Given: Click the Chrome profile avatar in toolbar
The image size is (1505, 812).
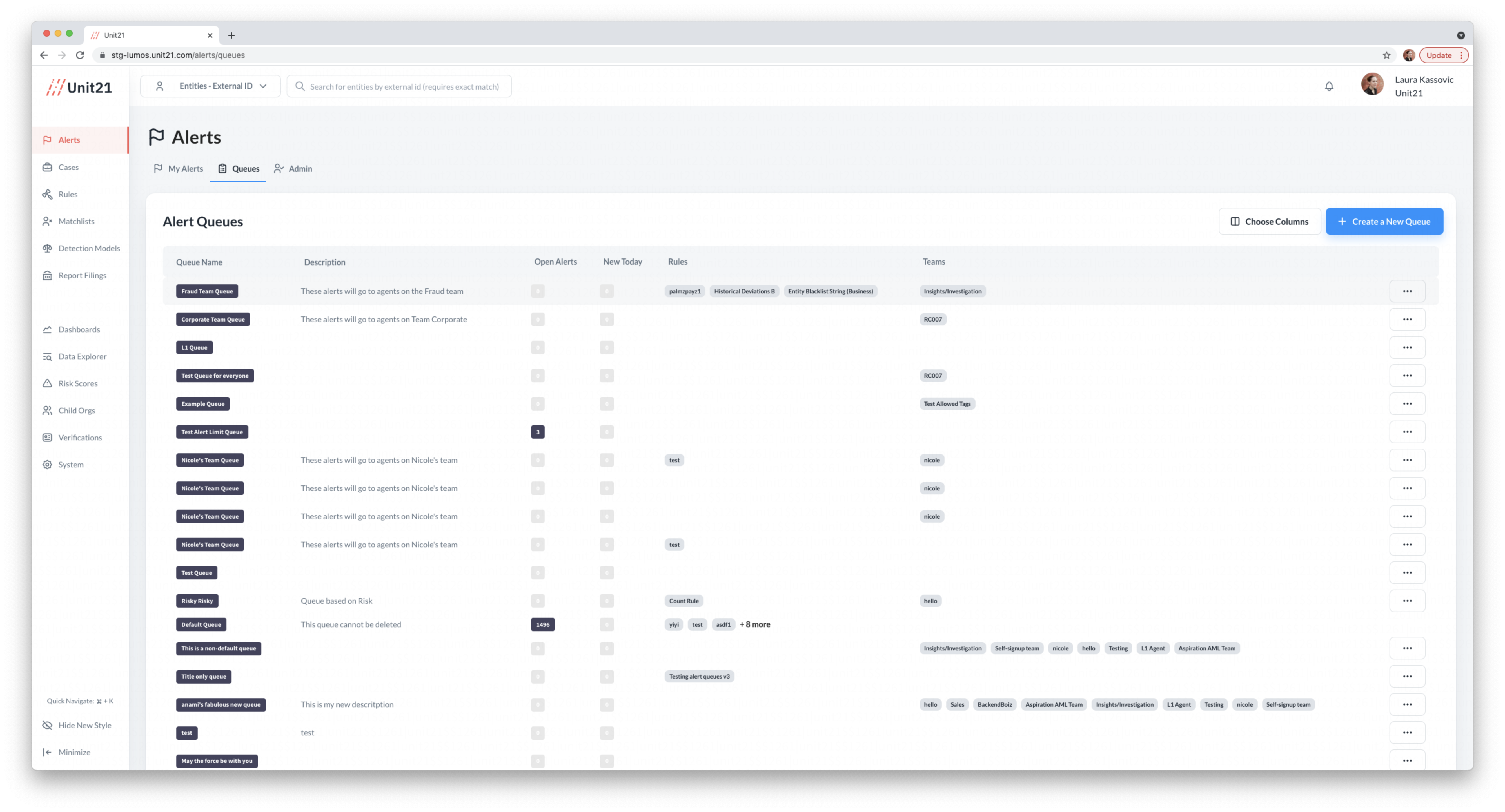Looking at the screenshot, I should 1409,55.
